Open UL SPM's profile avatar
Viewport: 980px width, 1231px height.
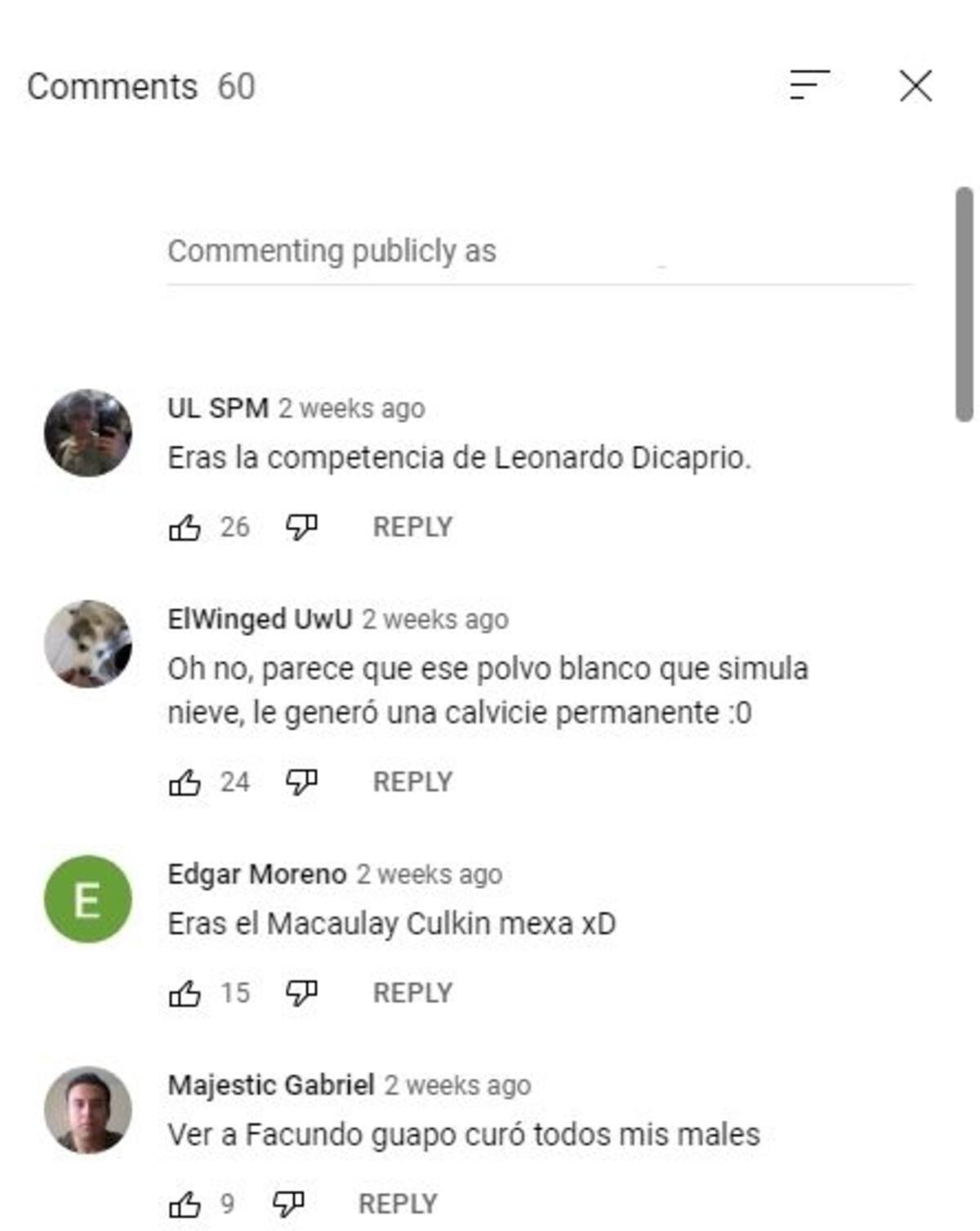pyautogui.click(x=87, y=433)
